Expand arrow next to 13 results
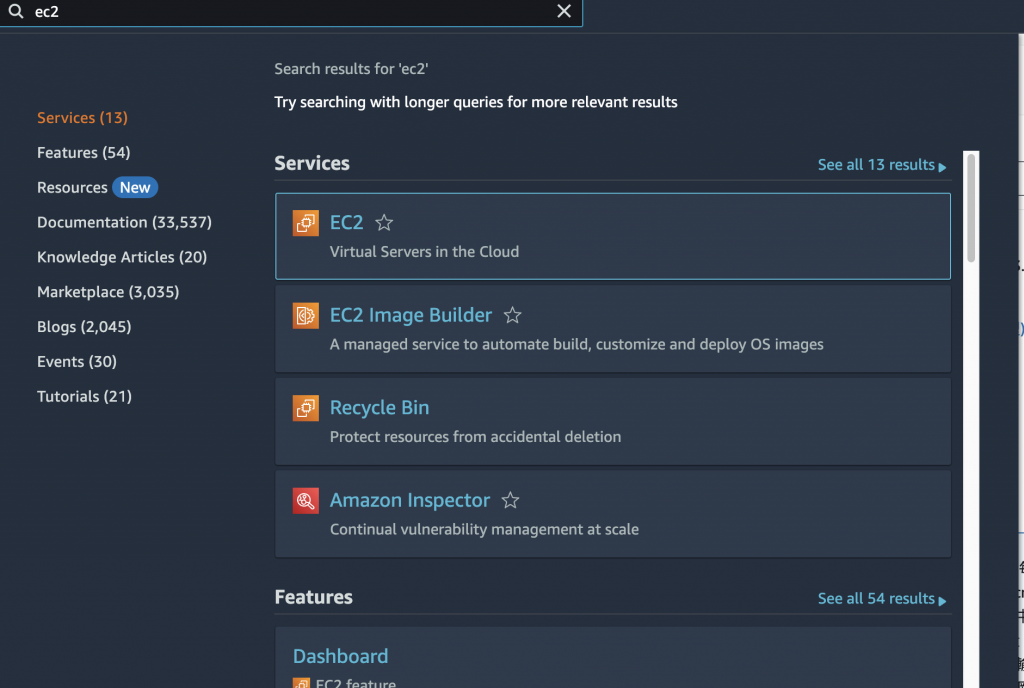This screenshot has width=1024, height=688. [x=942, y=167]
